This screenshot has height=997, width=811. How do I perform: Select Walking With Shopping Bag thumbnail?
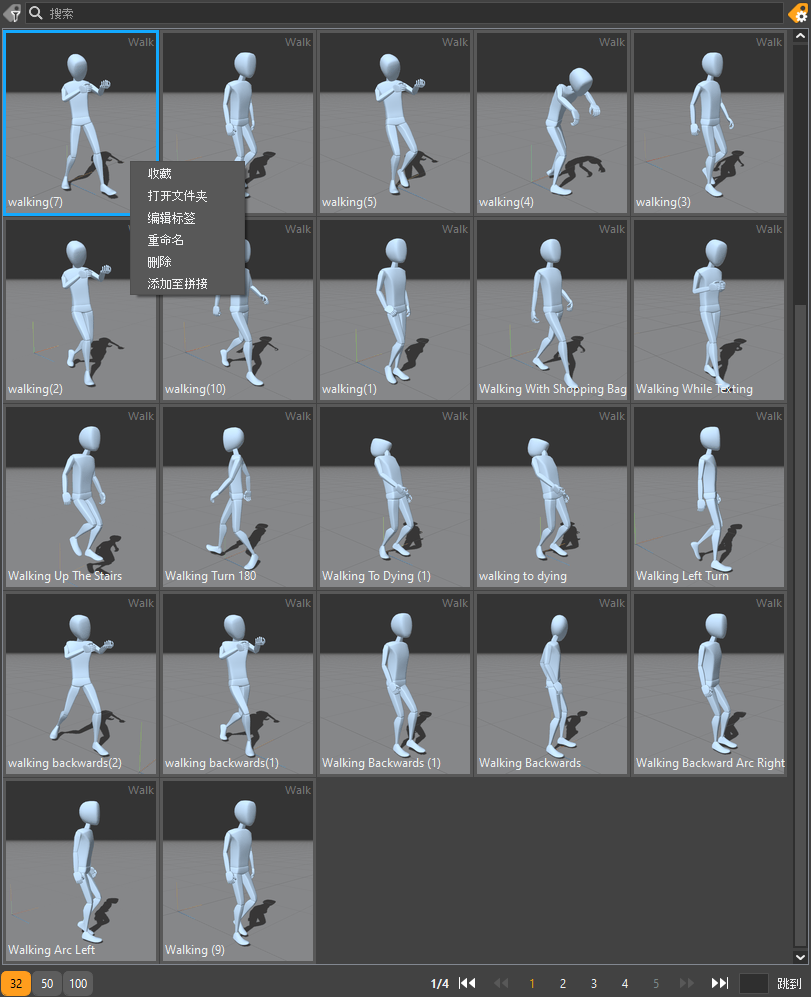pyautogui.click(x=551, y=310)
